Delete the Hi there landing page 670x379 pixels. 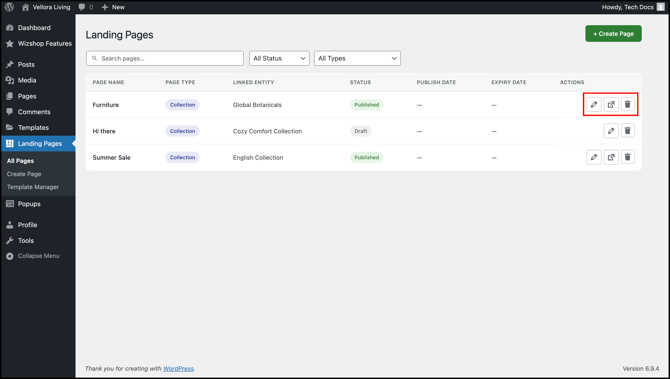coord(627,131)
